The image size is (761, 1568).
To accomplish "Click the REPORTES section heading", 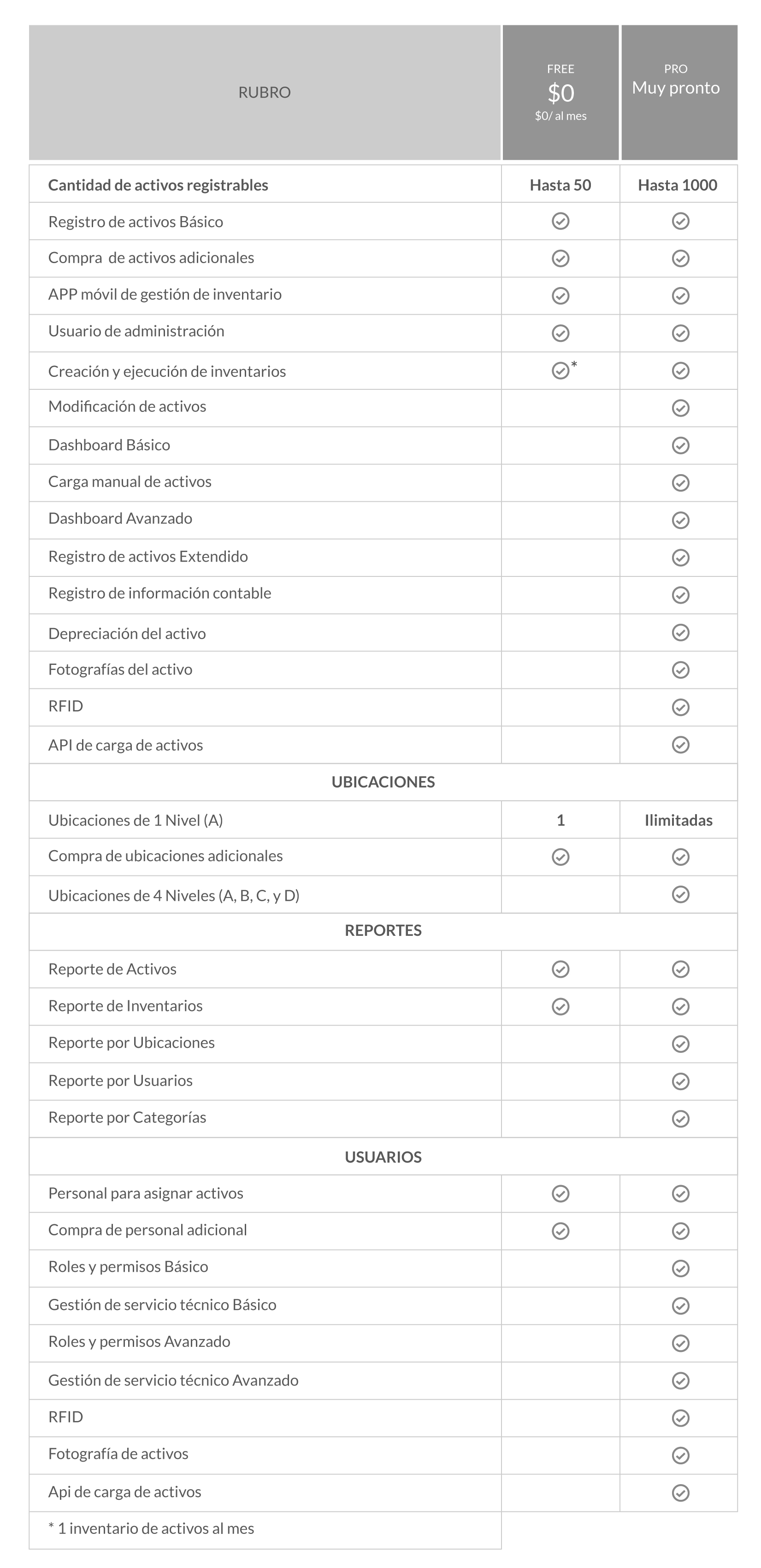I will [x=383, y=931].
